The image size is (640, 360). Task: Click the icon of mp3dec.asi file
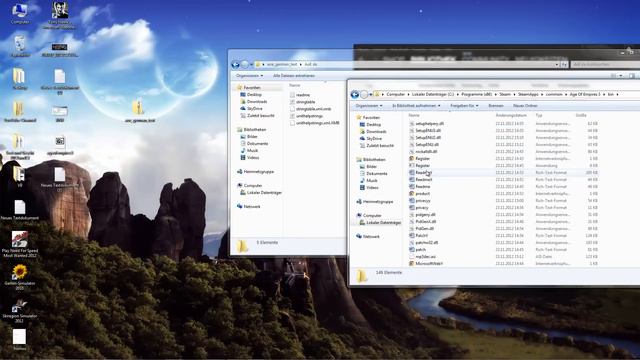tap(412, 256)
